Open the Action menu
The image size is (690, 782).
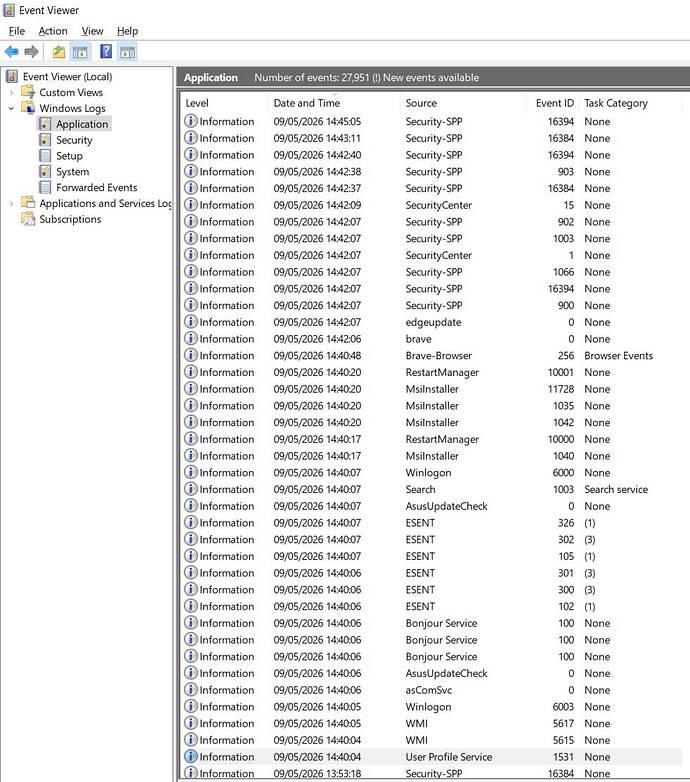53,31
